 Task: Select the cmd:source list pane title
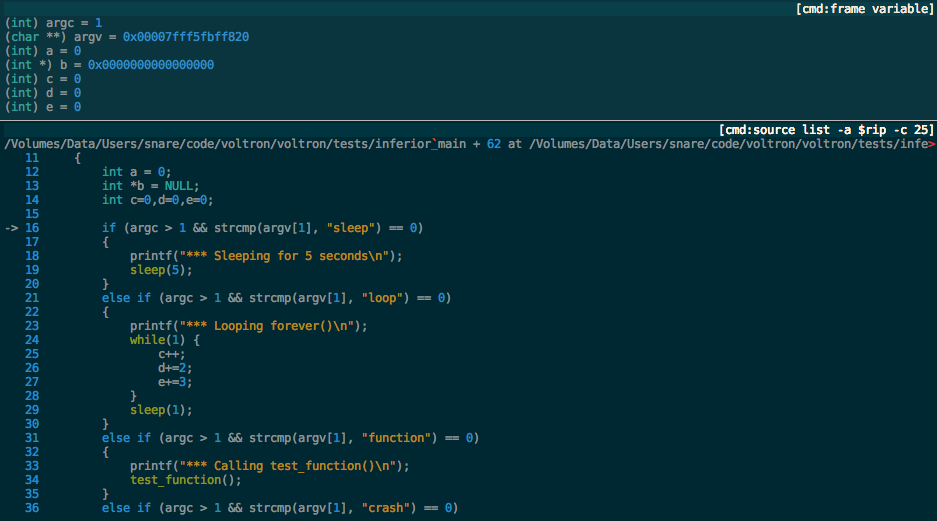click(x=826, y=131)
